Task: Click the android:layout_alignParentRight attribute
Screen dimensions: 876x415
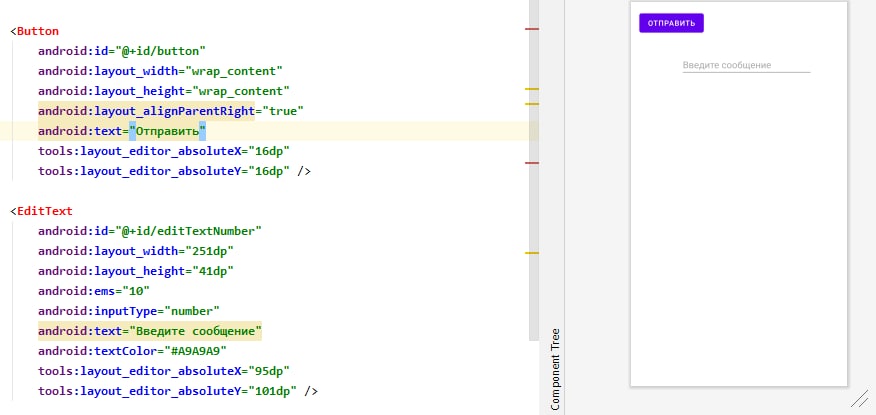Action: pos(146,111)
